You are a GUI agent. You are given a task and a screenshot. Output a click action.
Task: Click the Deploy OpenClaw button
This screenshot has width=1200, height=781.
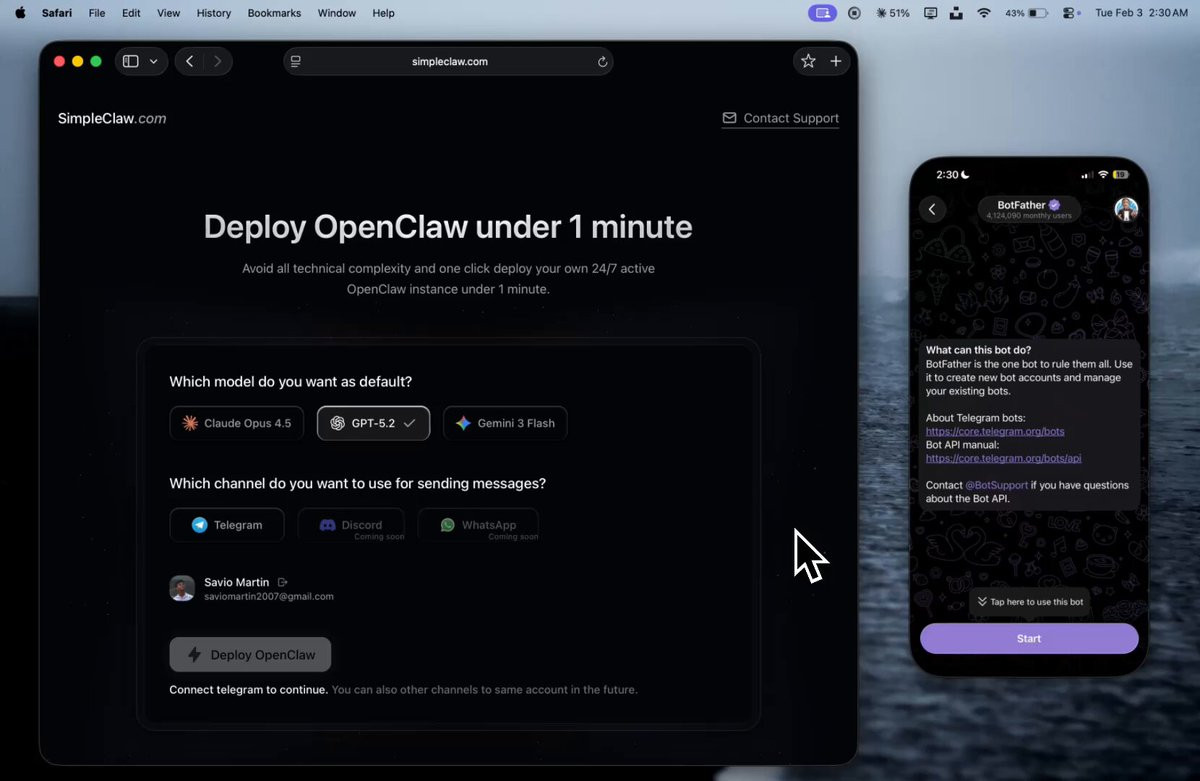250,655
